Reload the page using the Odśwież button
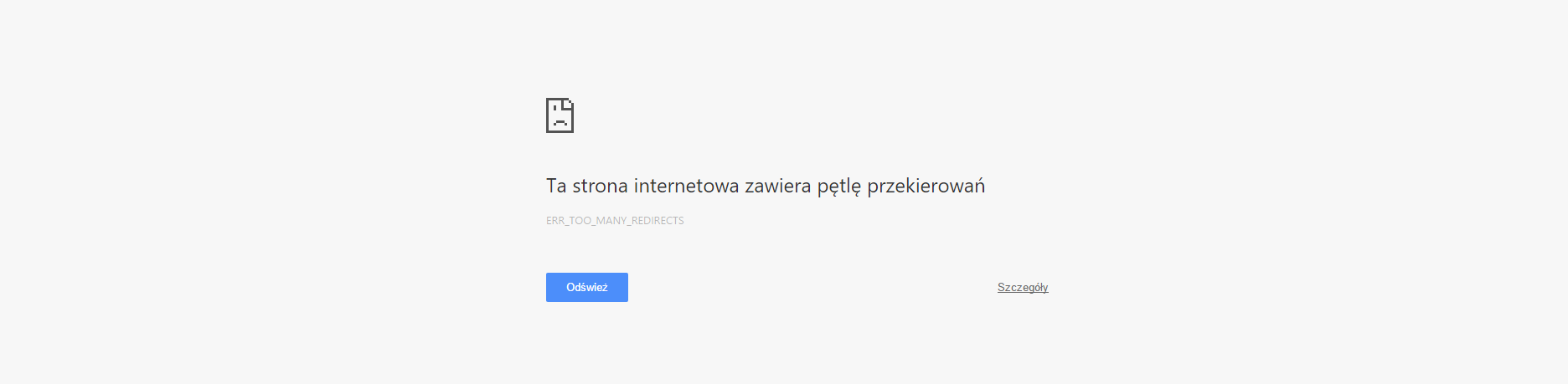Screen dimensions: 1568x384 (587, 287)
